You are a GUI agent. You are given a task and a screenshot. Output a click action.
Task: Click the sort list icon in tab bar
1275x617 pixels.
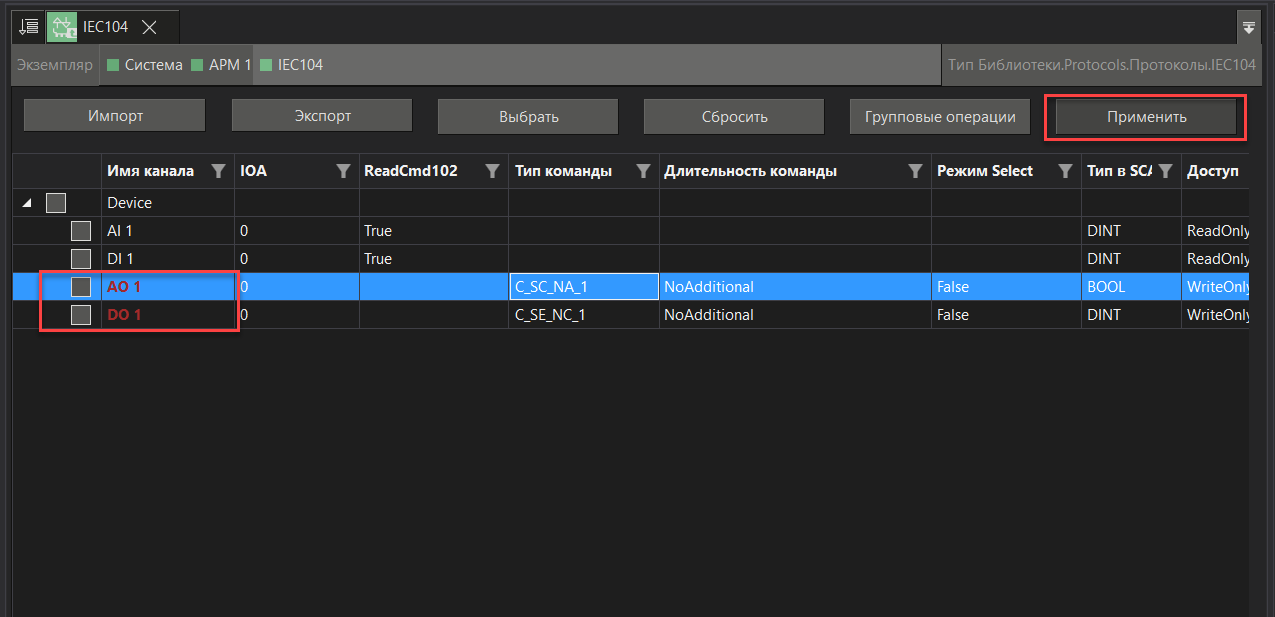click(29, 27)
